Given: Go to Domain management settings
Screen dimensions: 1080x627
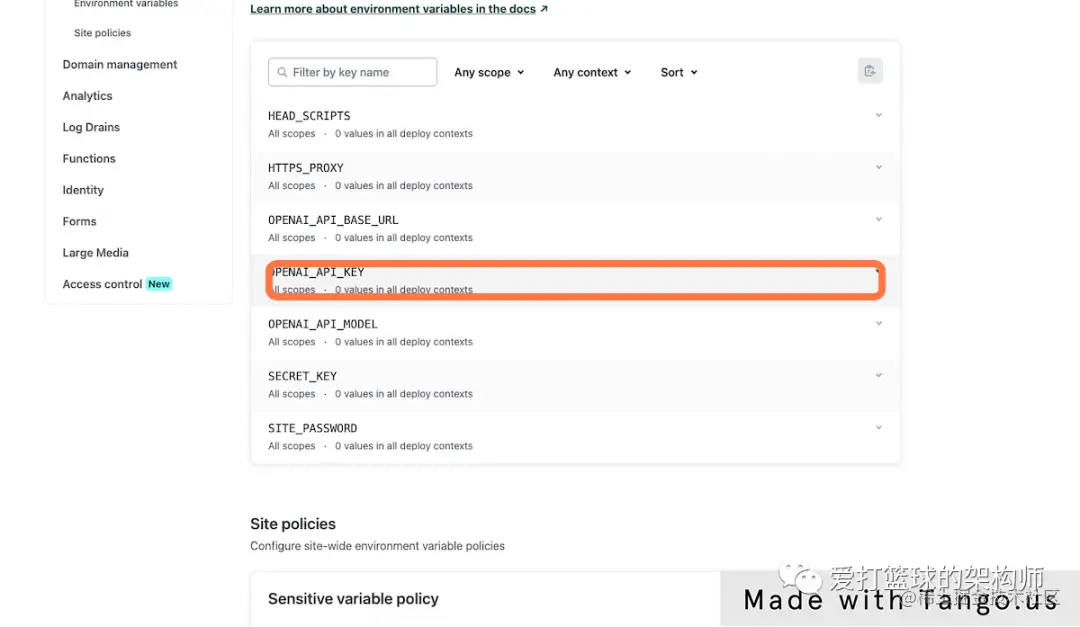Looking at the screenshot, I should (x=120, y=64).
